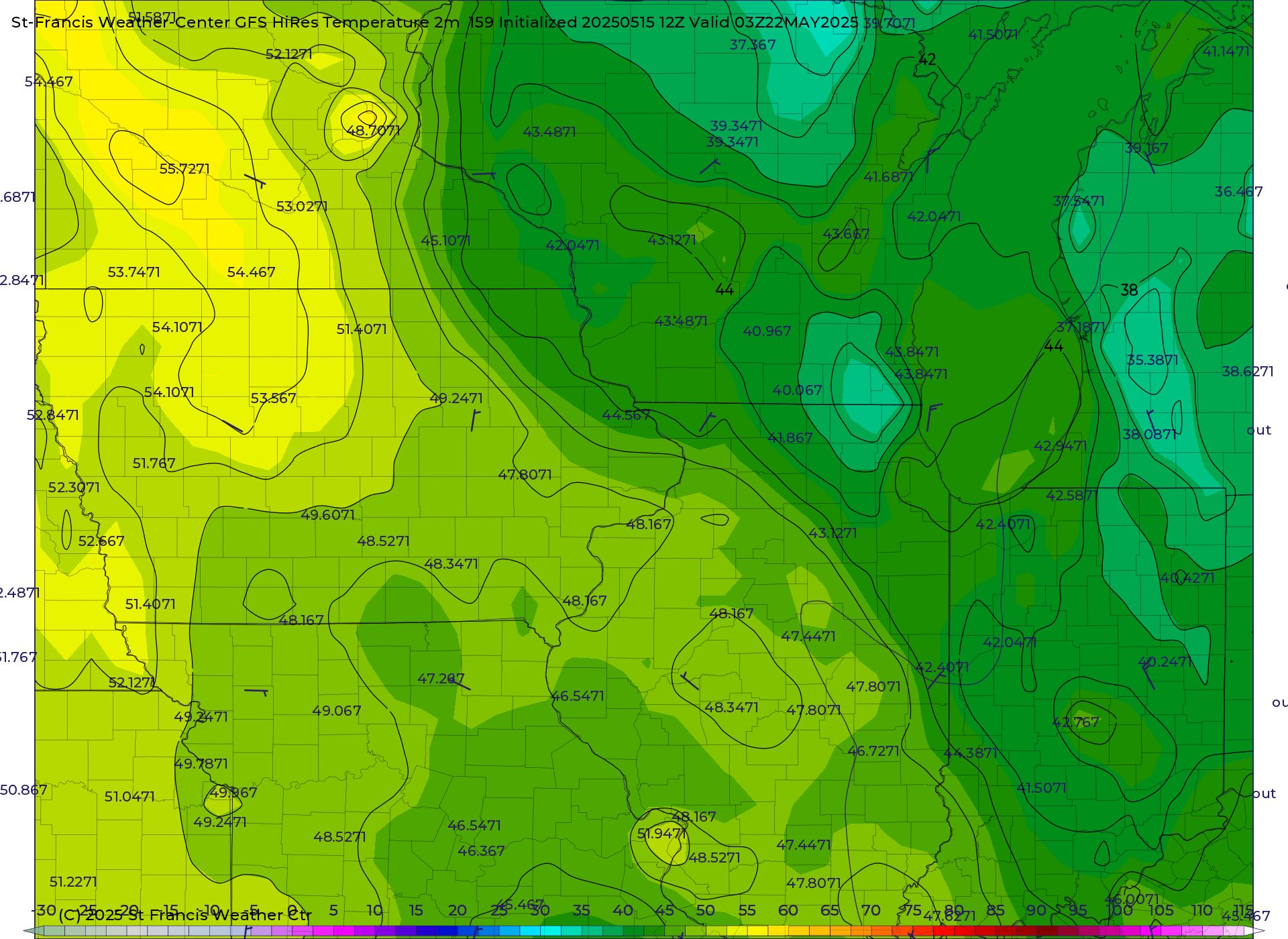
Task: Select the 40.067 temperature label
Action: point(797,390)
